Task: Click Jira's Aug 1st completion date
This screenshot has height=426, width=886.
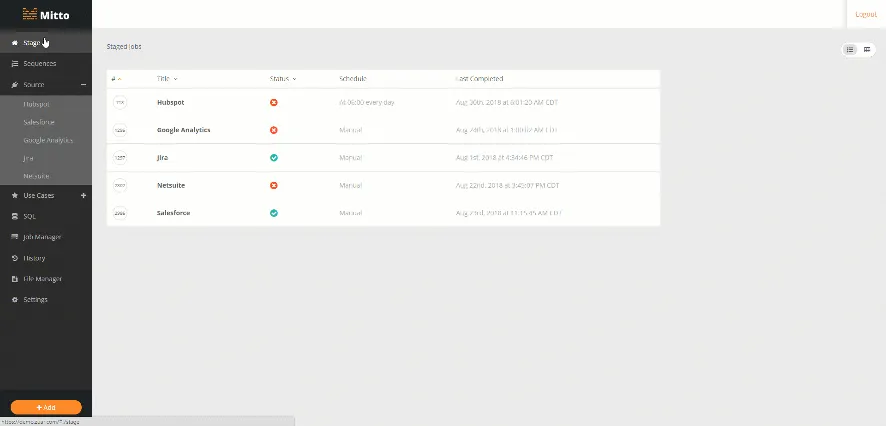Action: (505, 158)
